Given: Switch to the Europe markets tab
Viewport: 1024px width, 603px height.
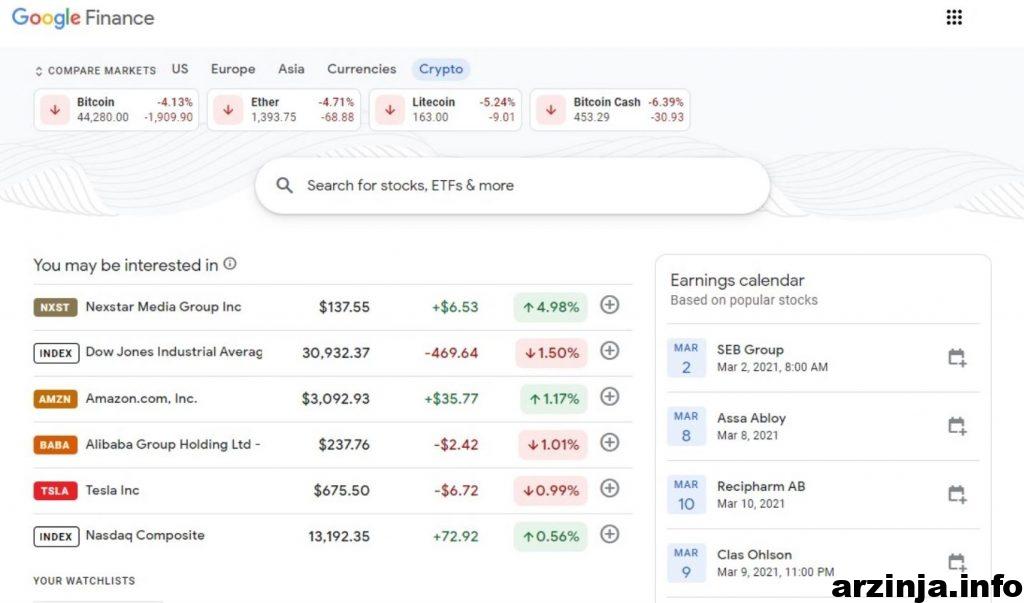Looking at the screenshot, I should pyautogui.click(x=232, y=69).
